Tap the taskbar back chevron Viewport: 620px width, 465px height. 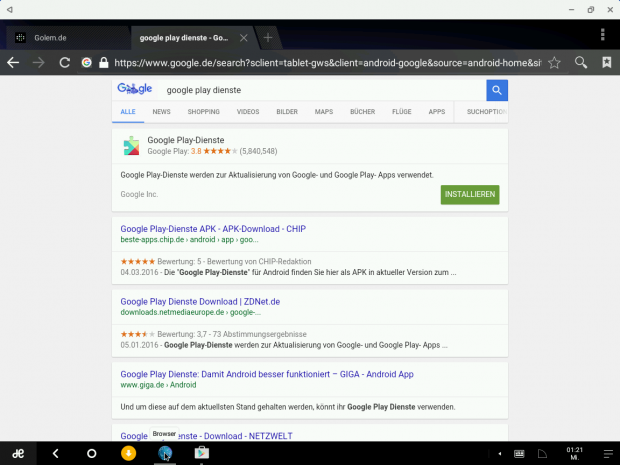pyautogui.click(x=56, y=454)
